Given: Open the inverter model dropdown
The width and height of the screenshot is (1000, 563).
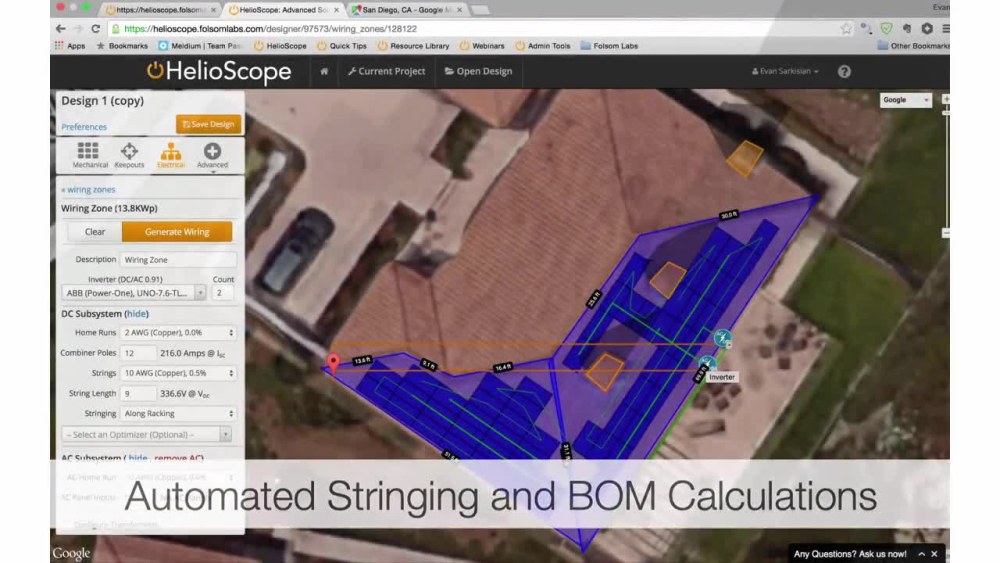Looking at the screenshot, I should tap(133, 293).
